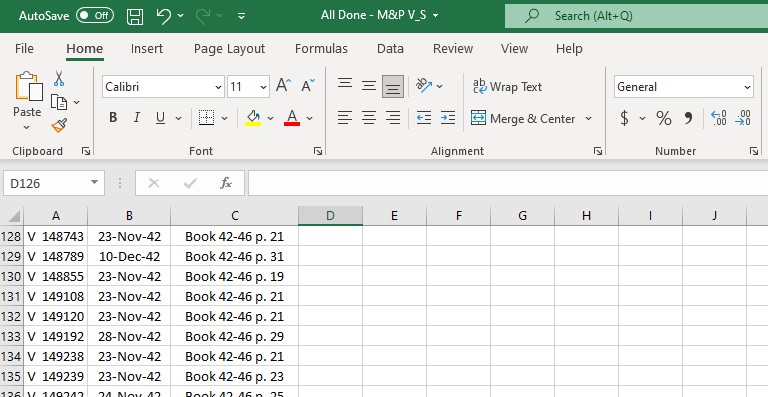Screen dimensions: 768x397
Task: Click the Comma Style icon
Action: (689, 118)
